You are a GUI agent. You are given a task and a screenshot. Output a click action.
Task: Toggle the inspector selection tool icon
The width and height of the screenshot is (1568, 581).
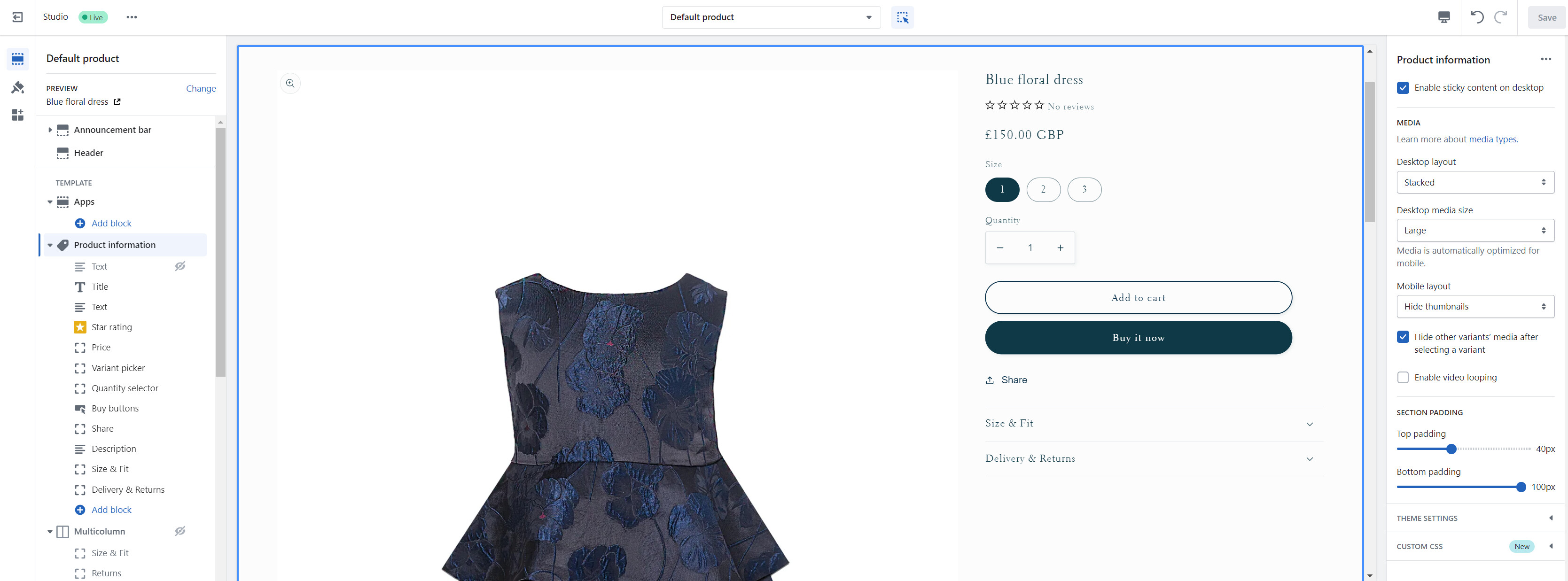pyautogui.click(x=902, y=17)
